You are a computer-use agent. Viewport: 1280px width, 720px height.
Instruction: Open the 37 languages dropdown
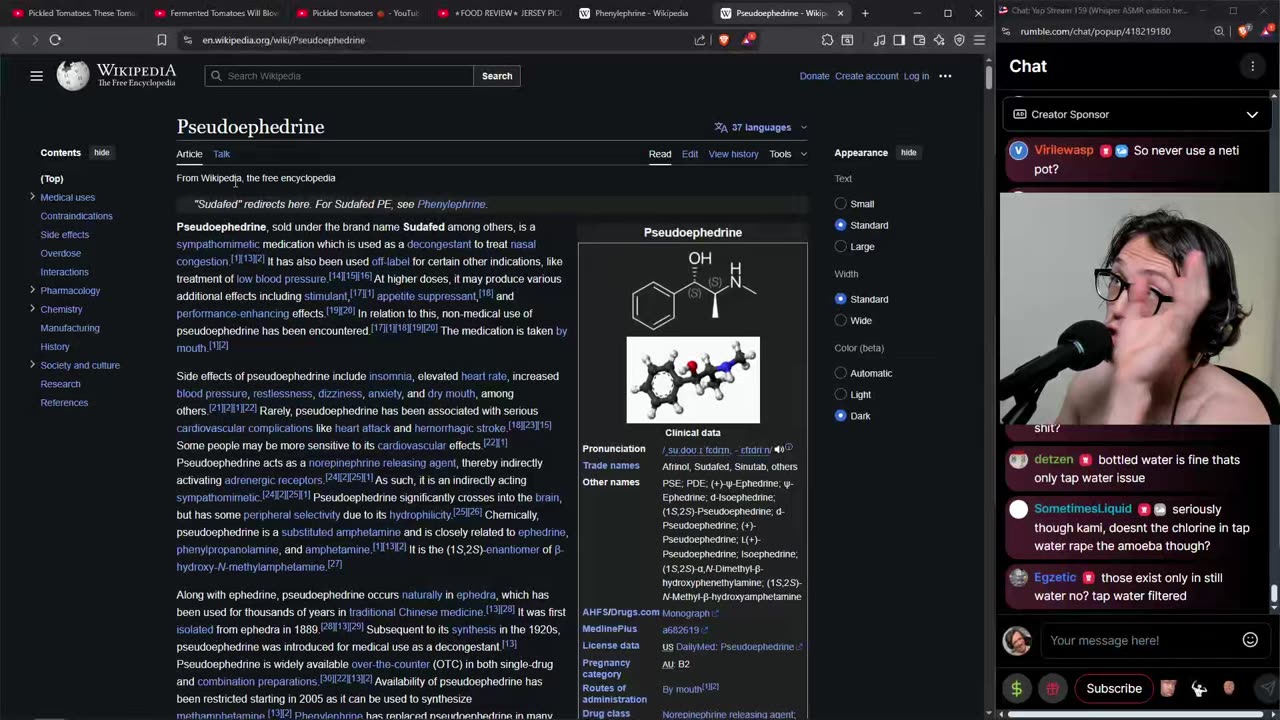[761, 127]
